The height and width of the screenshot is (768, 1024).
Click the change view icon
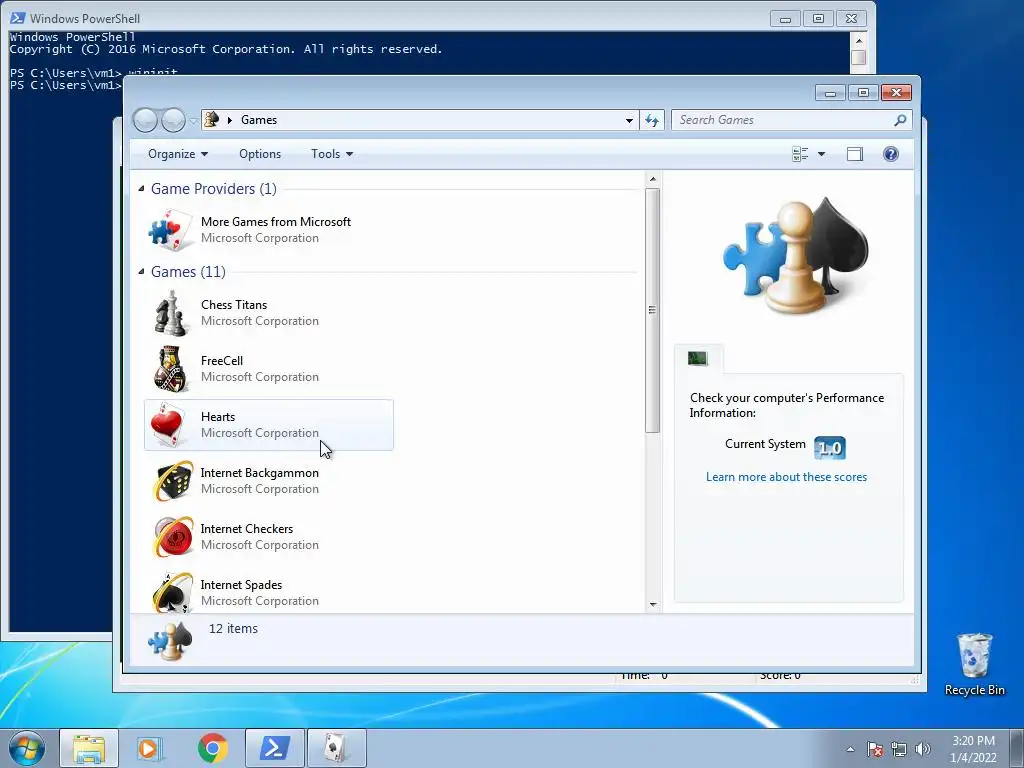(800, 154)
